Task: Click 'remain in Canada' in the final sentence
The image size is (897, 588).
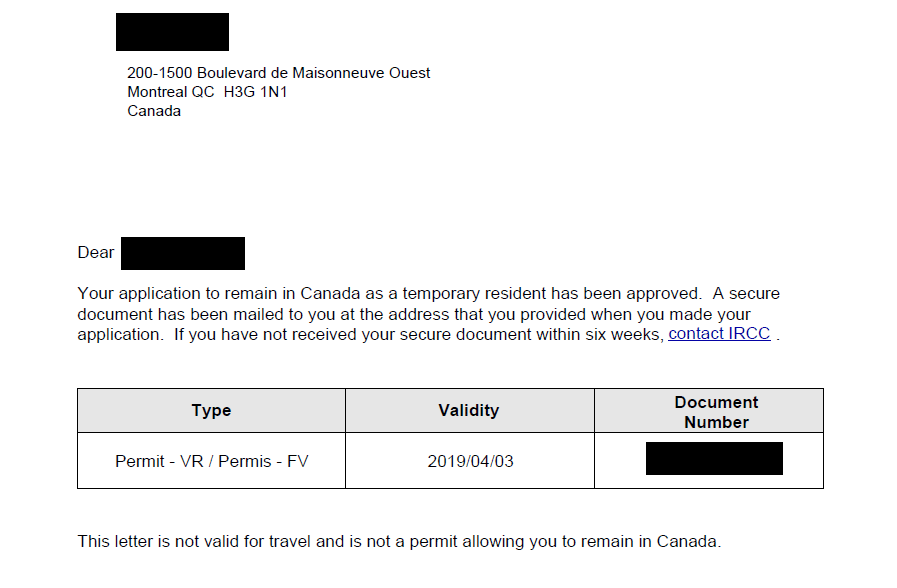Action: [649, 541]
